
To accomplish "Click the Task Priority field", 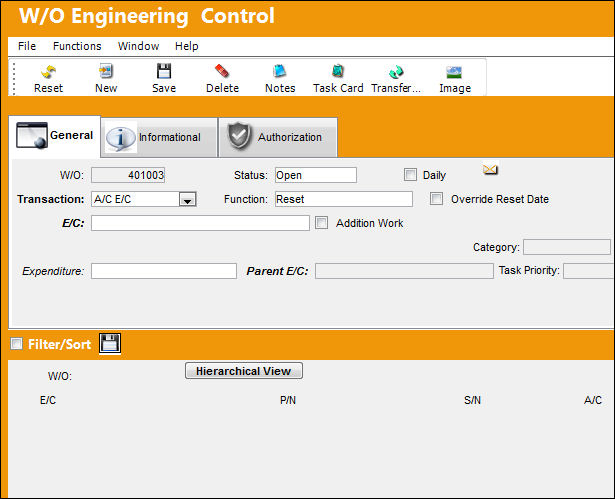I will [x=589, y=271].
